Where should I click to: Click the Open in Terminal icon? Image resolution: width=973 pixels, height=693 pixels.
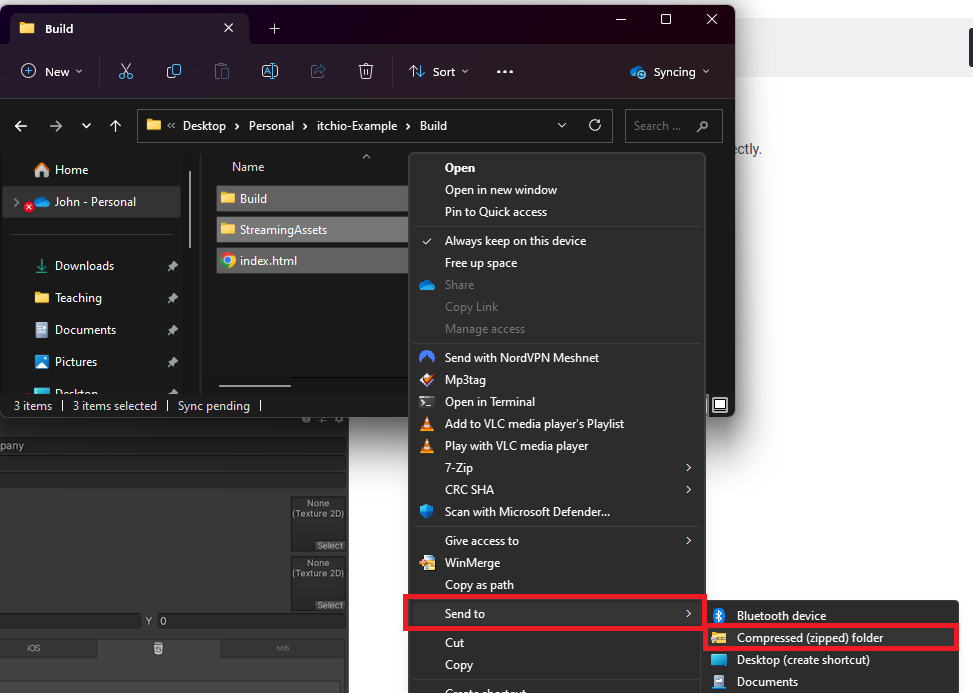tap(427, 401)
